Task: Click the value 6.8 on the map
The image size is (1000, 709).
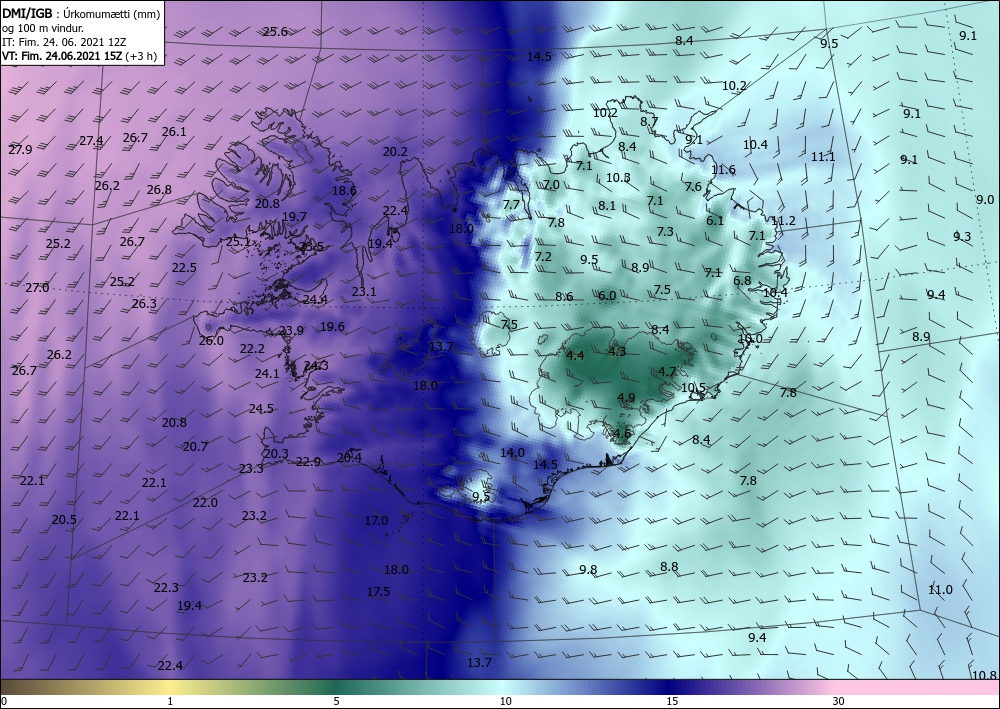Action: coord(742,281)
